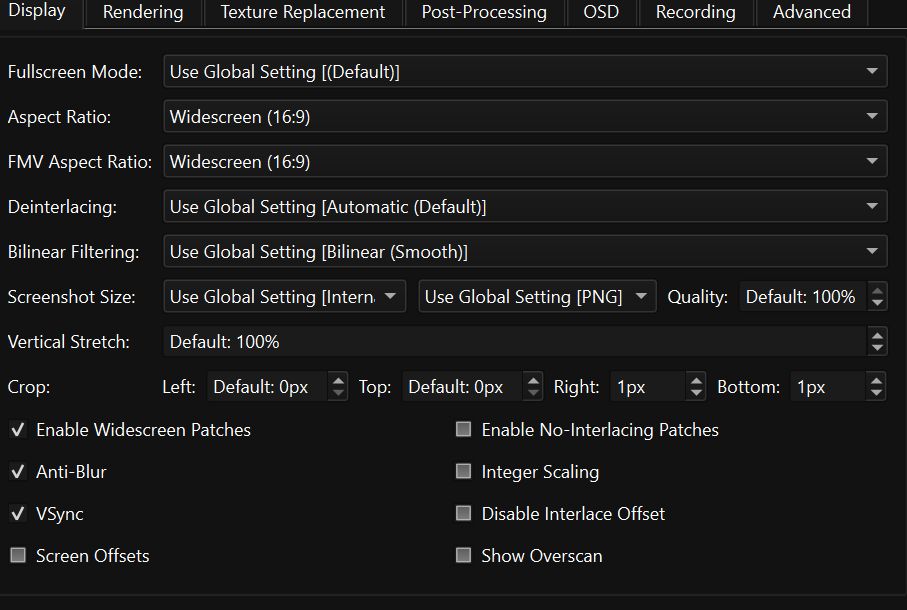Viewport: 907px width, 610px height.
Task: Open the Screenshot Size dropdown
Action: (x=284, y=296)
